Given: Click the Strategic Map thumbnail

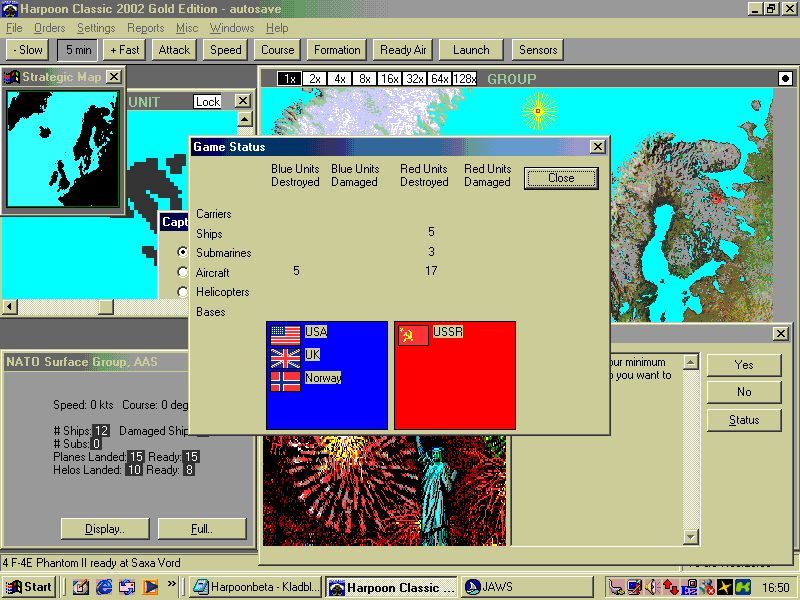Looking at the screenshot, I should point(63,148).
